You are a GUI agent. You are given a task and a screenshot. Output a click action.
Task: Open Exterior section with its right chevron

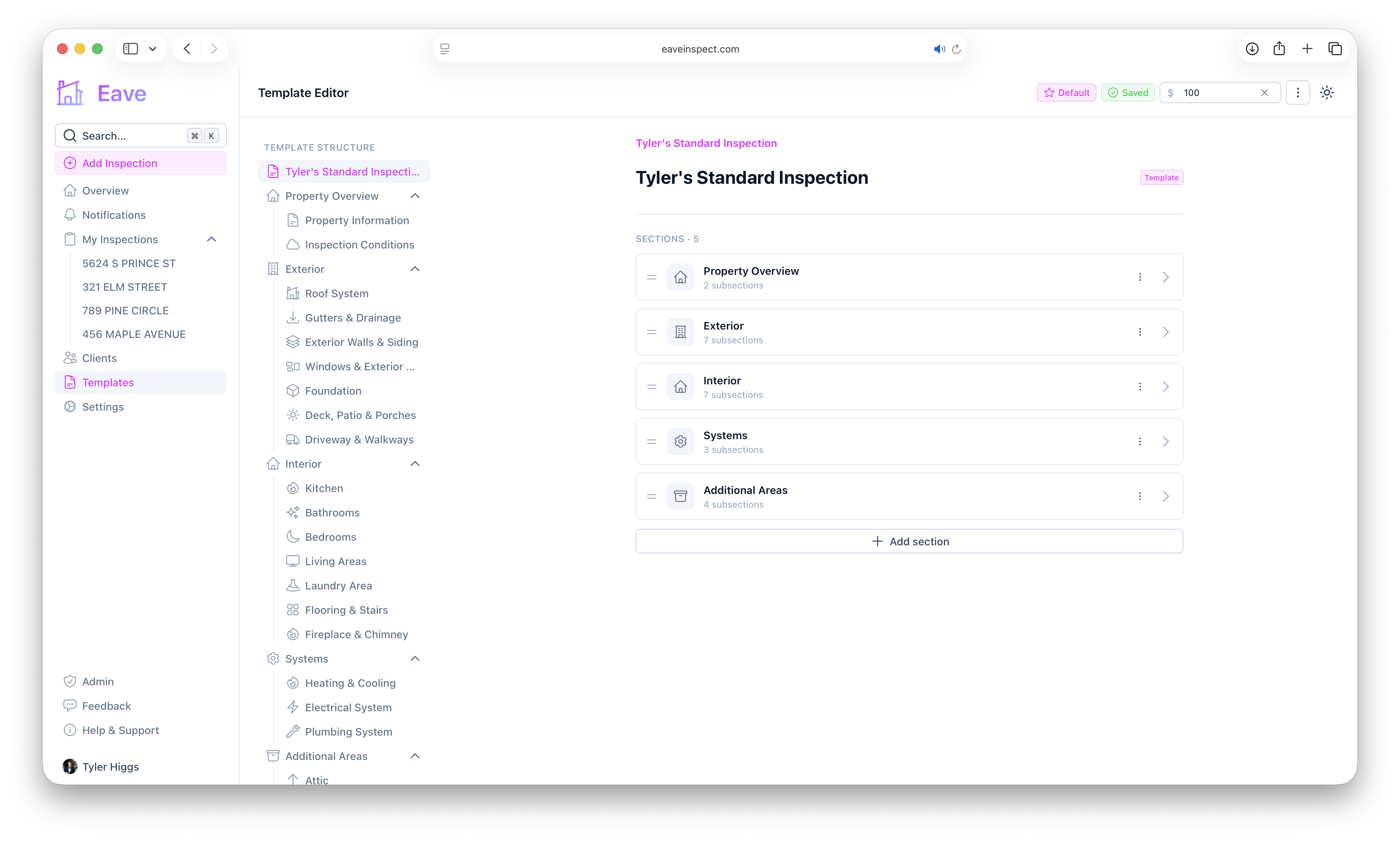coord(1165,332)
